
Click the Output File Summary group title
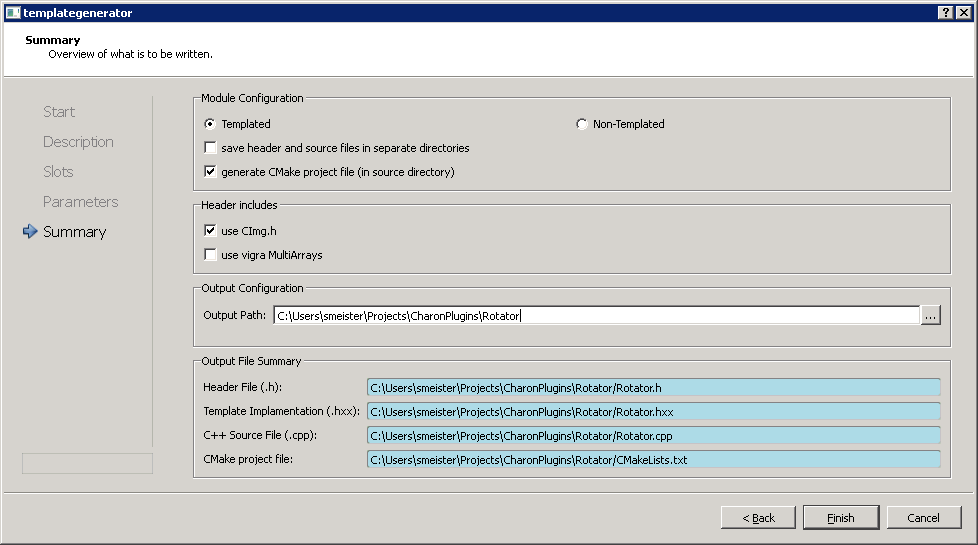[251, 361]
